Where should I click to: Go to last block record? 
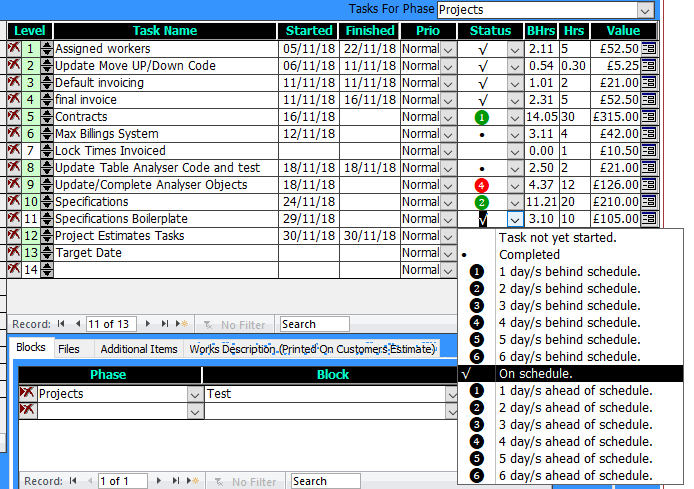pos(176,481)
